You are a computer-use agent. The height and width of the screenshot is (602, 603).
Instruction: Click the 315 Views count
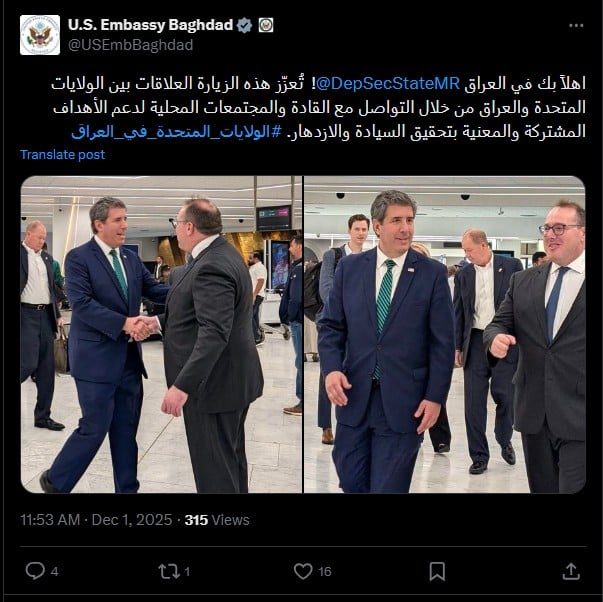[x=217, y=520]
